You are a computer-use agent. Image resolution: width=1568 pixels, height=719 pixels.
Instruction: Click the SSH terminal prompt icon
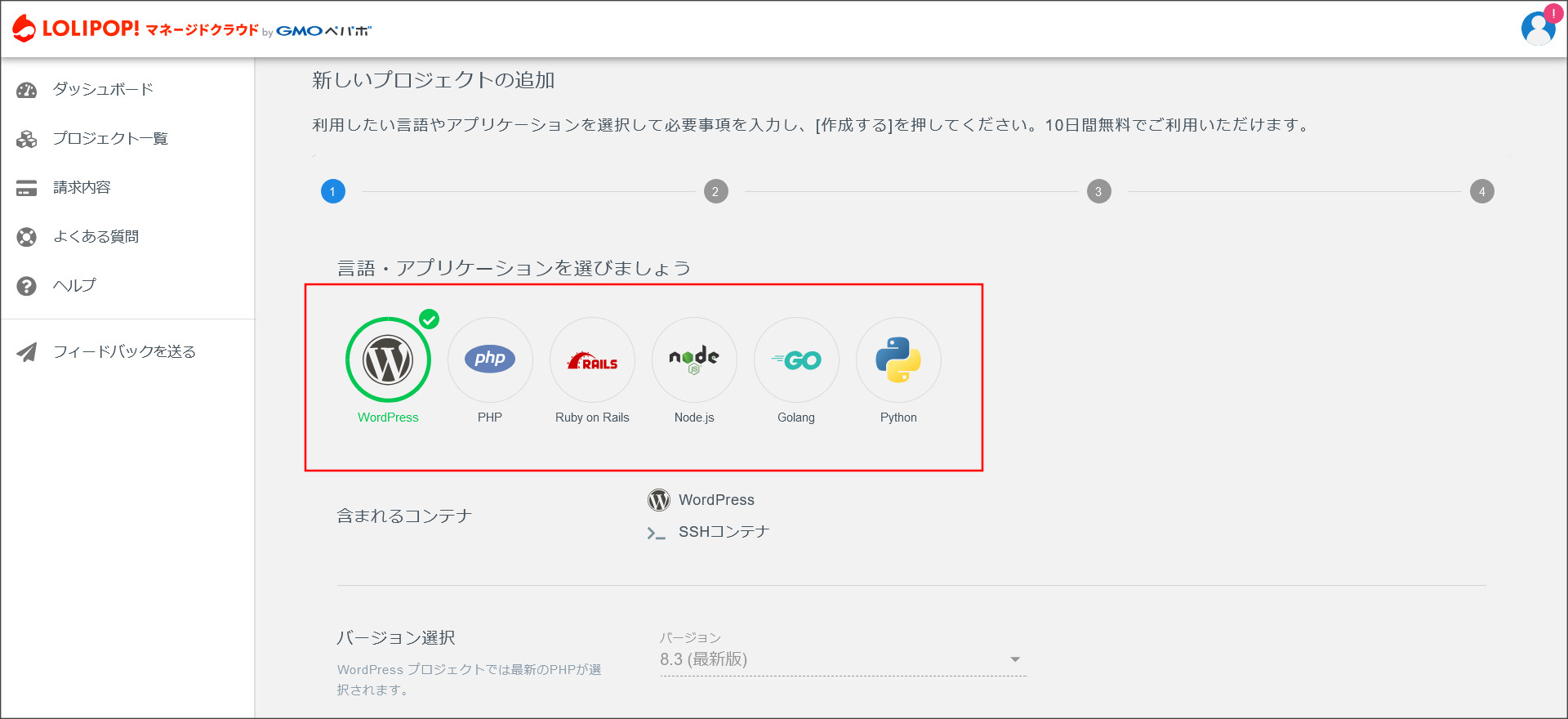pos(657,533)
